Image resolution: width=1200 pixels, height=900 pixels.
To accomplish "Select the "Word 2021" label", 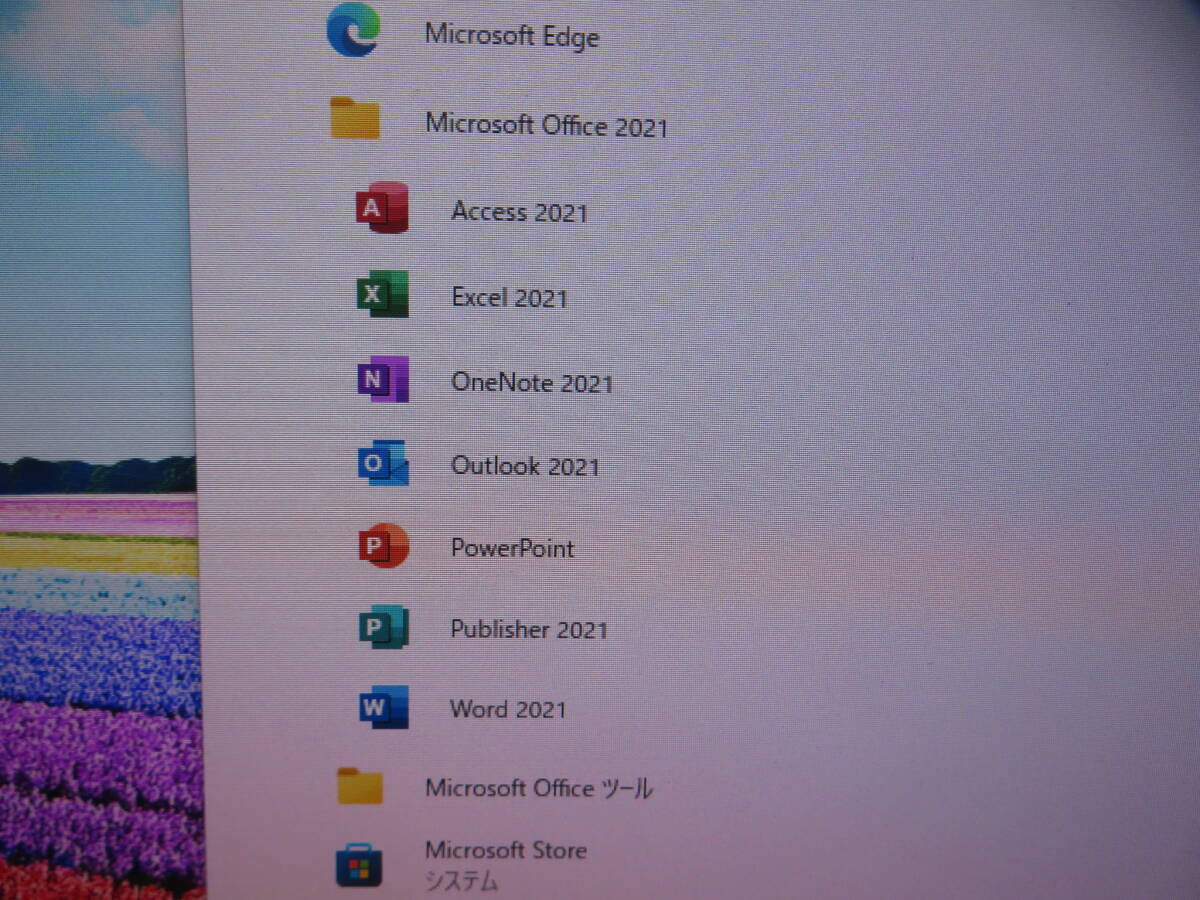I will [508, 709].
